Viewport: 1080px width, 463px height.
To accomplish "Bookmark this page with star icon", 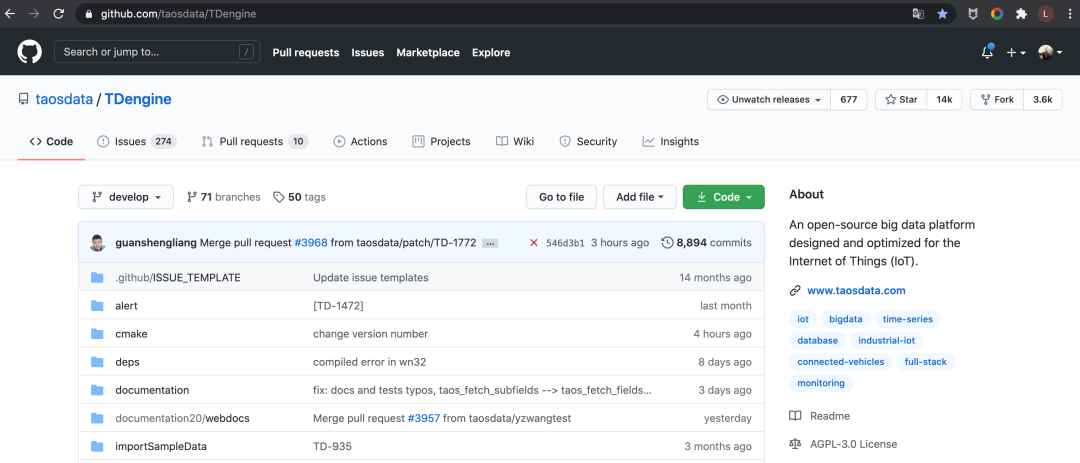I will point(942,13).
